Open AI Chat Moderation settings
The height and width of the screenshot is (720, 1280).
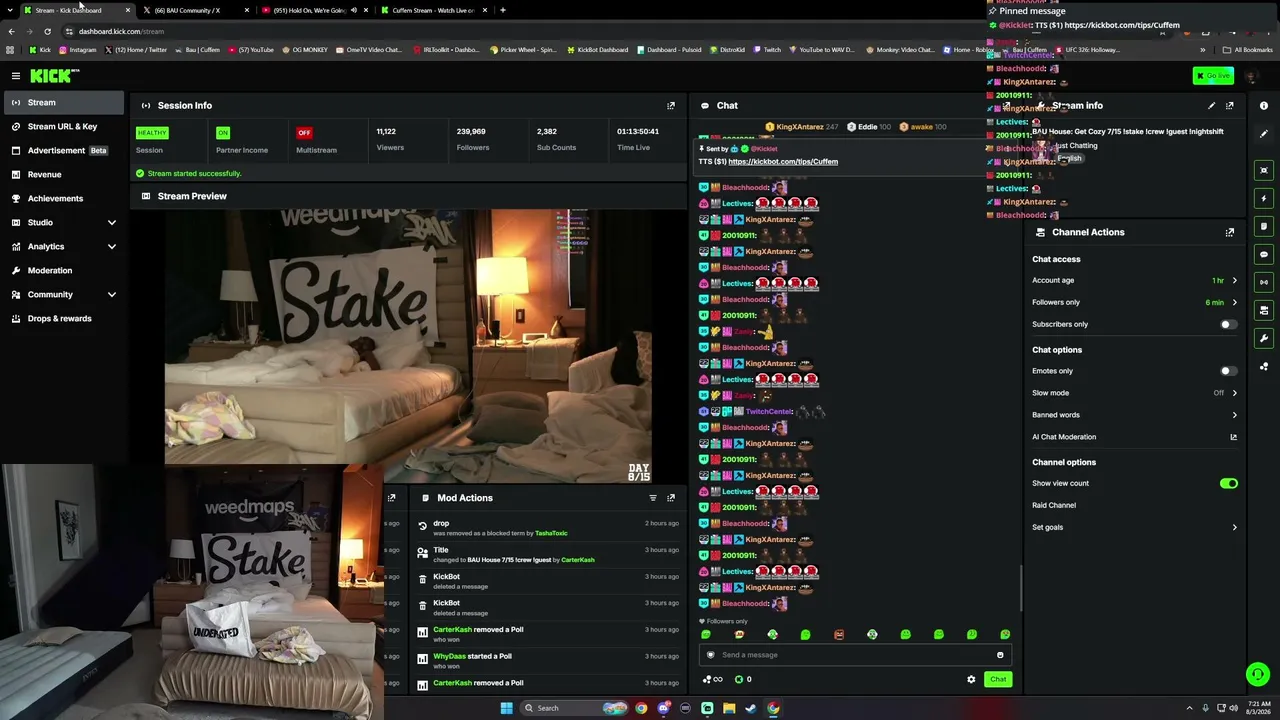pyautogui.click(x=1134, y=437)
